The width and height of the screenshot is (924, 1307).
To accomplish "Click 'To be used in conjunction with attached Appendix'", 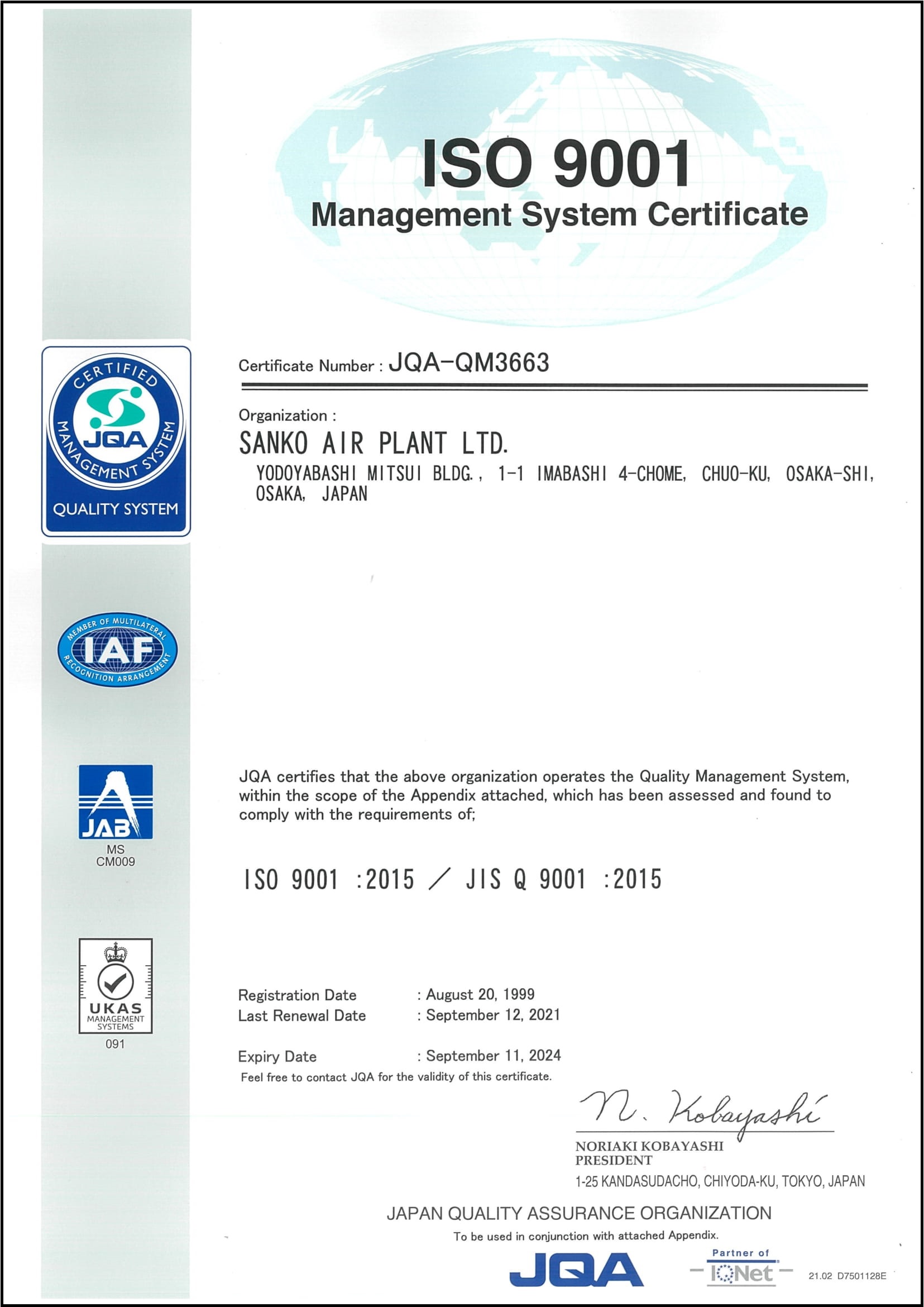I will [586, 1236].
